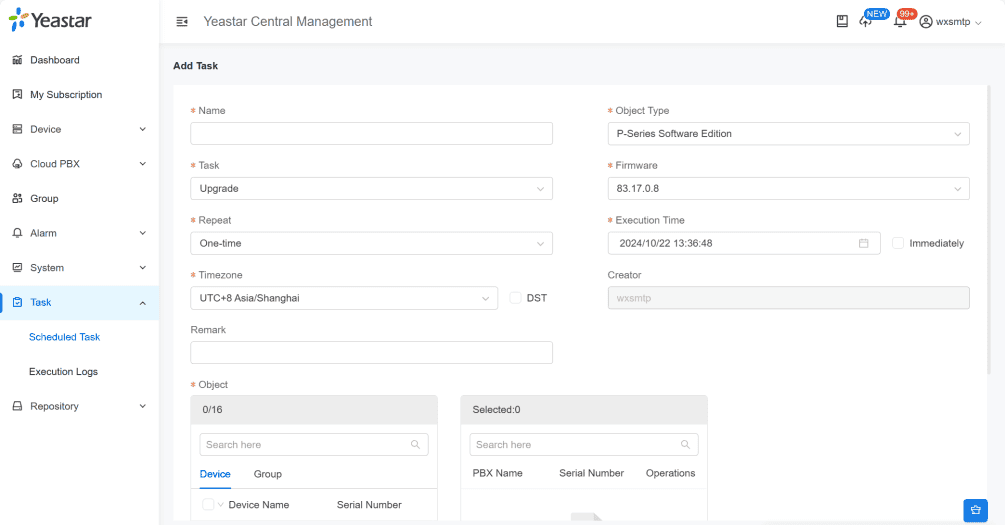Image resolution: width=1005 pixels, height=525 pixels.
Task: Expand the System menu chevron
Action: (x=142, y=268)
